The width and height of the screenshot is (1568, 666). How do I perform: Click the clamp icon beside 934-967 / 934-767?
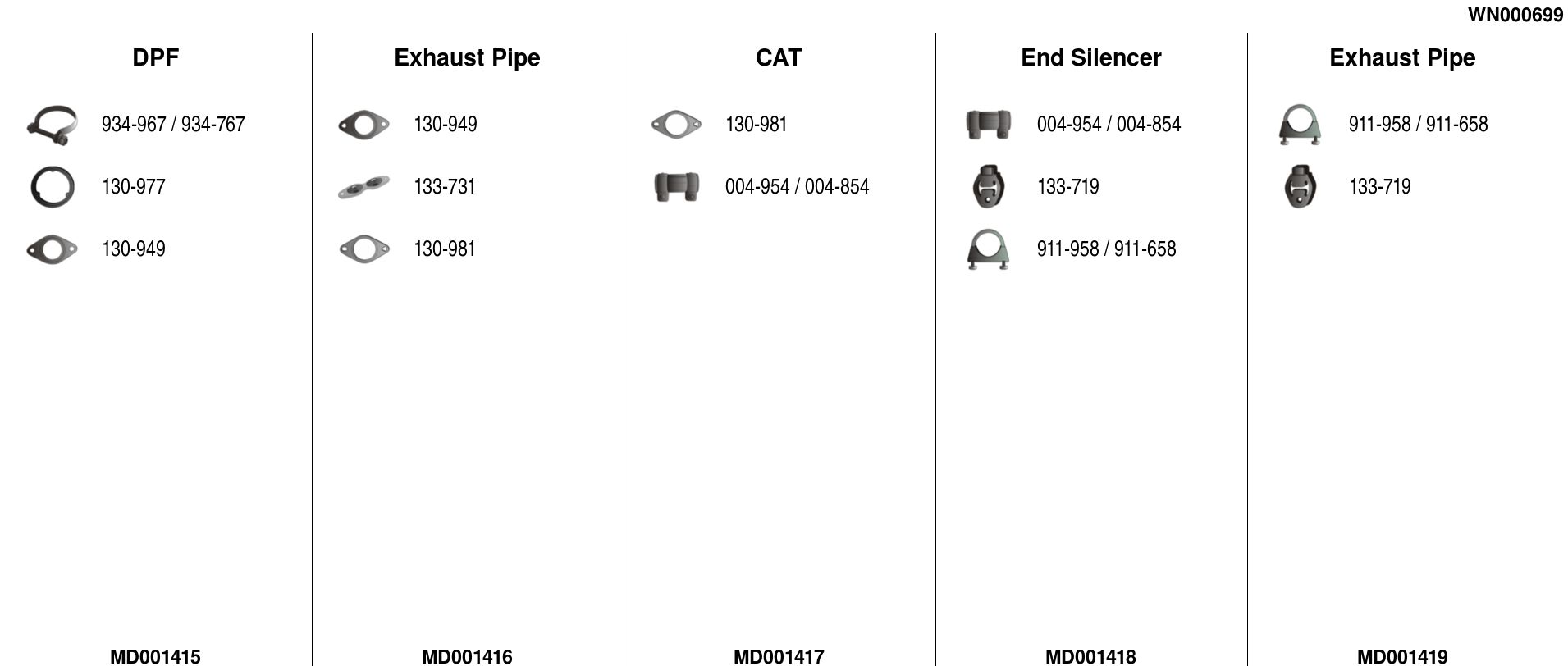coord(52,125)
